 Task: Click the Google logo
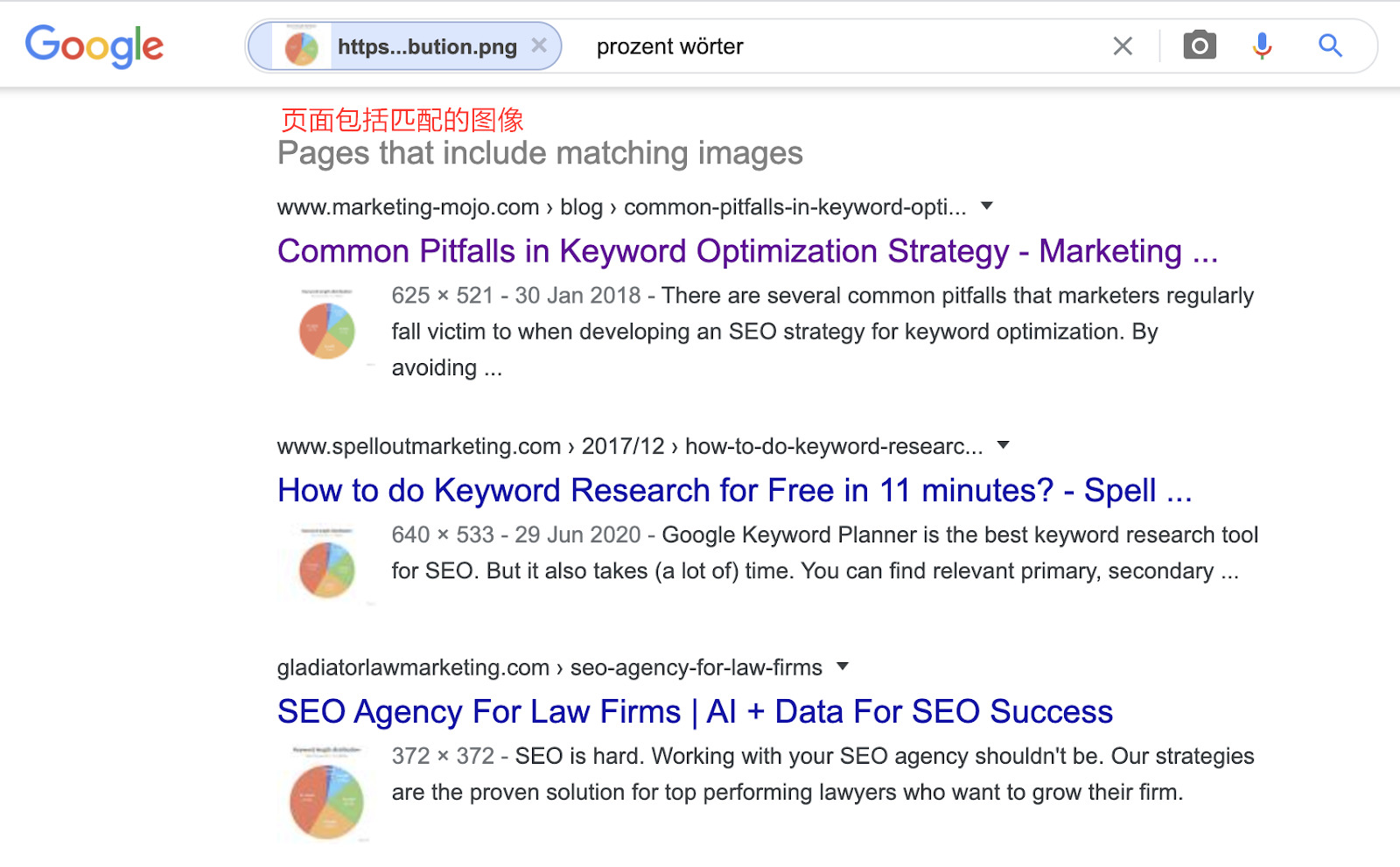tap(94, 46)
